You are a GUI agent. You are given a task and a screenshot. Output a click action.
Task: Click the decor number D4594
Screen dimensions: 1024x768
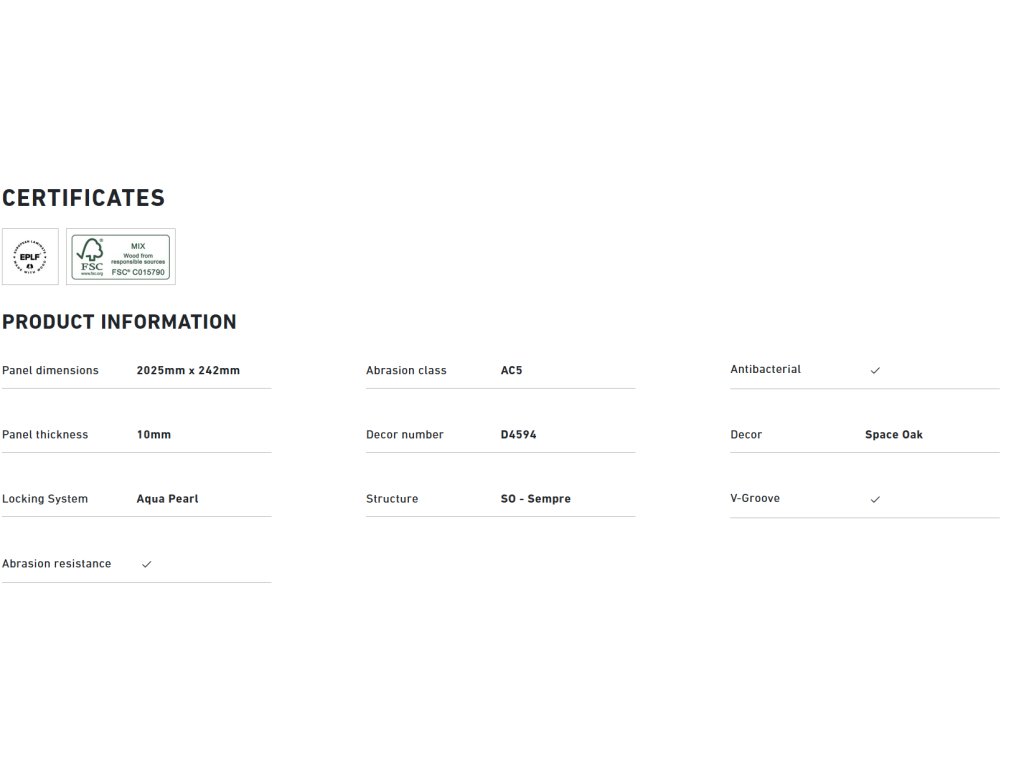pos(518,435)
